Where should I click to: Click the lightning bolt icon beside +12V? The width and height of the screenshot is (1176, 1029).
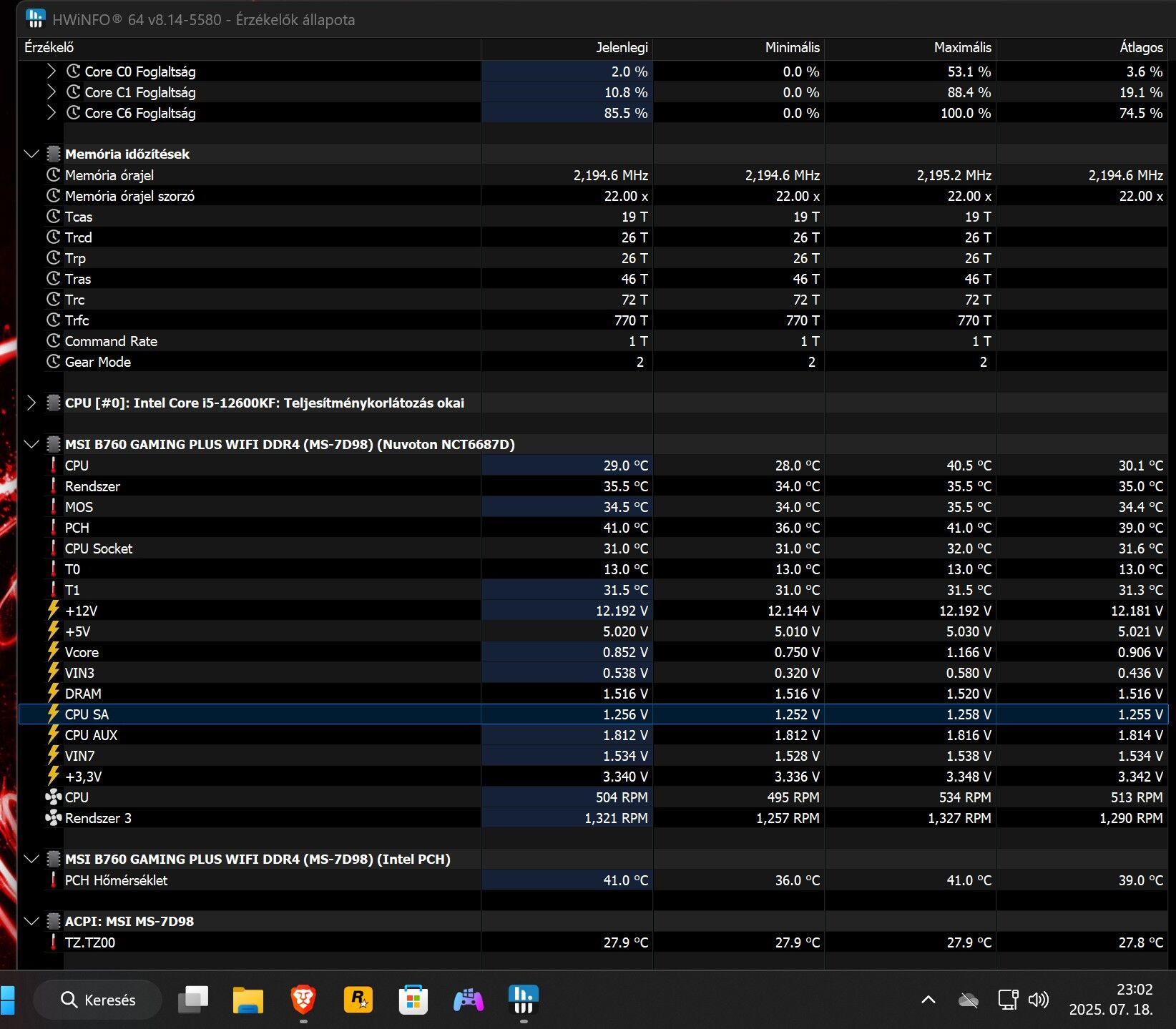click(53, 610)
